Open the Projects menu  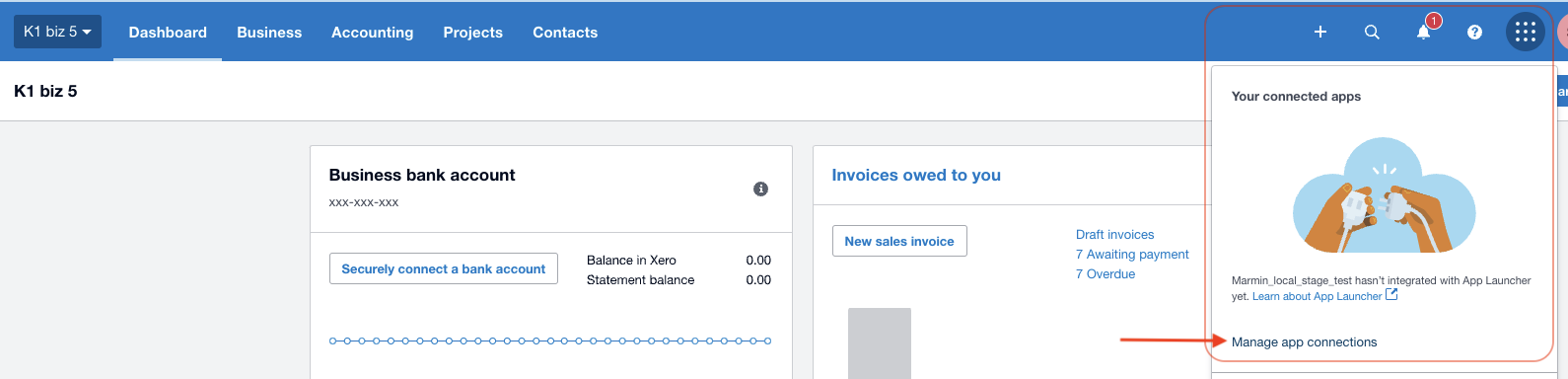[473, 33]
